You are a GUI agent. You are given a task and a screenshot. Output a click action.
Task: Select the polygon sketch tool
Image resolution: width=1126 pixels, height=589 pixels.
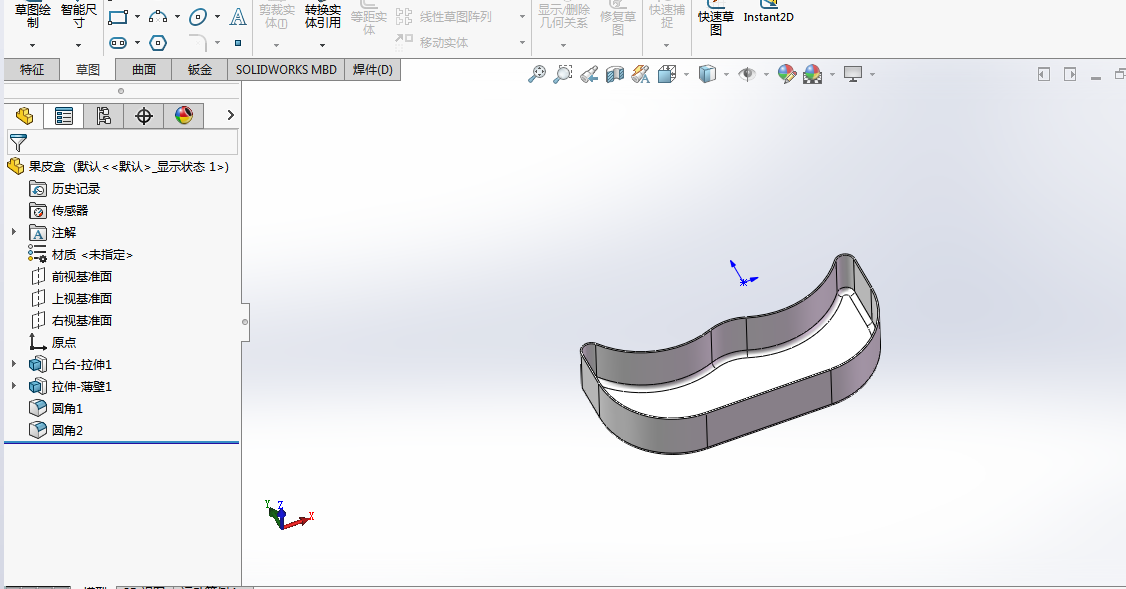(157, 43)
